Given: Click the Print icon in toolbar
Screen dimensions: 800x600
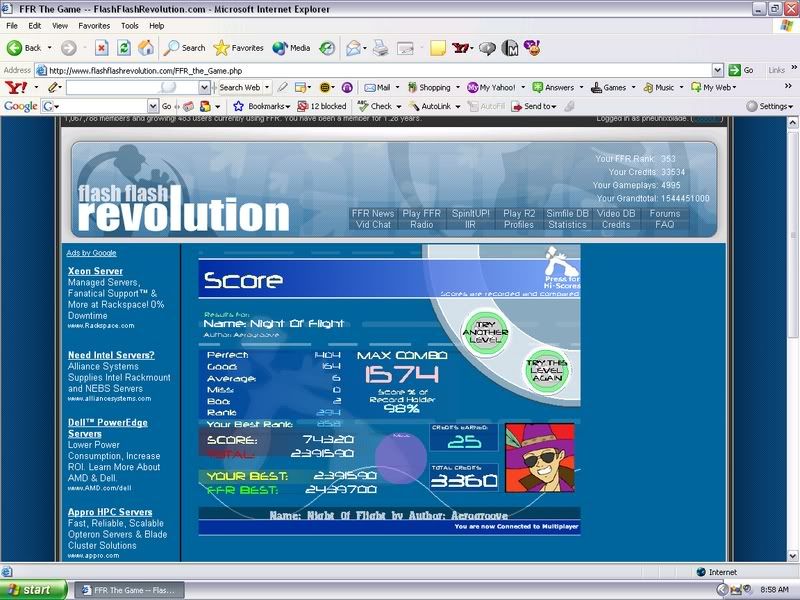Looking at the screenshot, I should [381, 47].
